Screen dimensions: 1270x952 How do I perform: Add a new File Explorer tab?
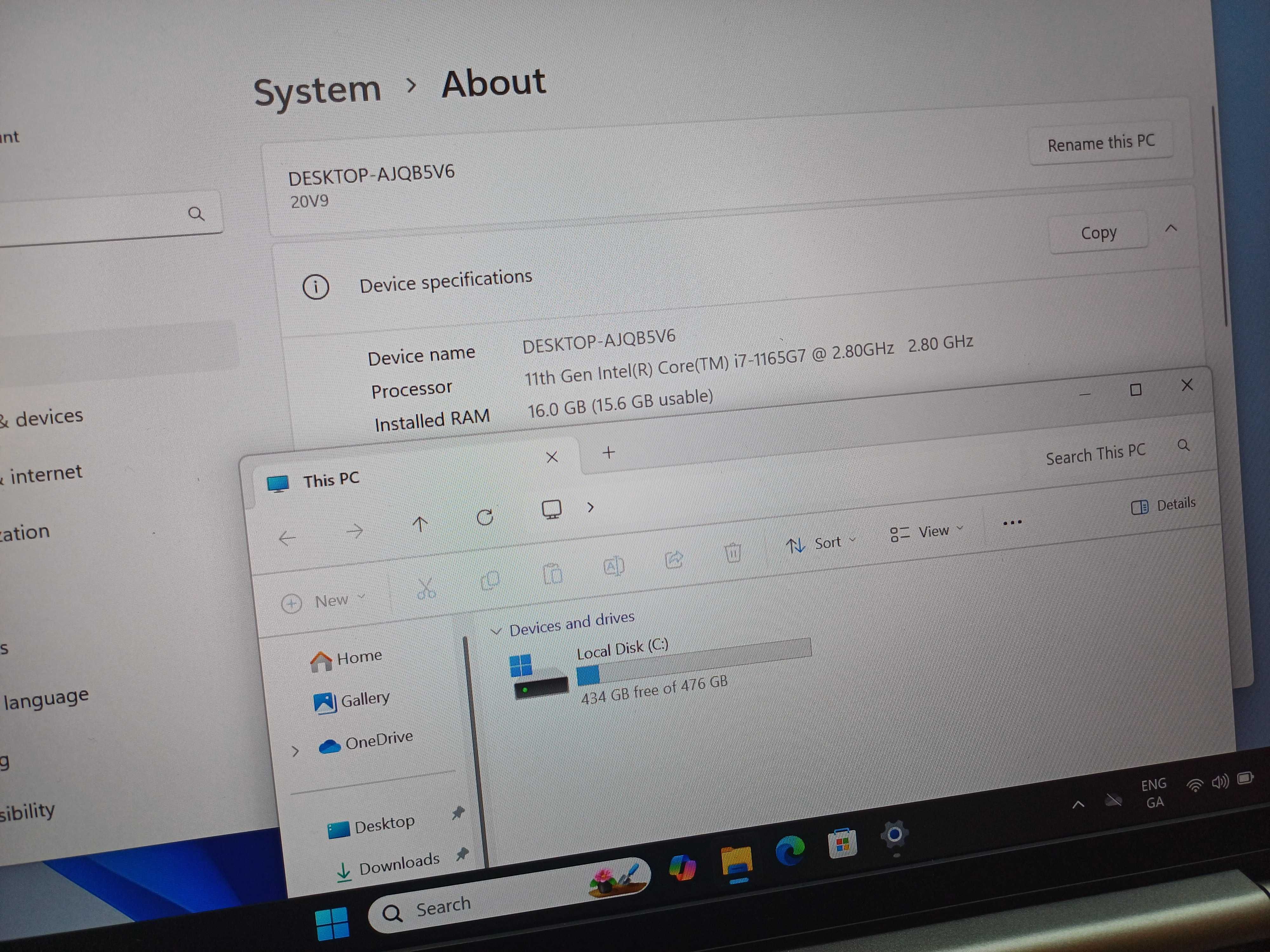[x=609, y=453]
